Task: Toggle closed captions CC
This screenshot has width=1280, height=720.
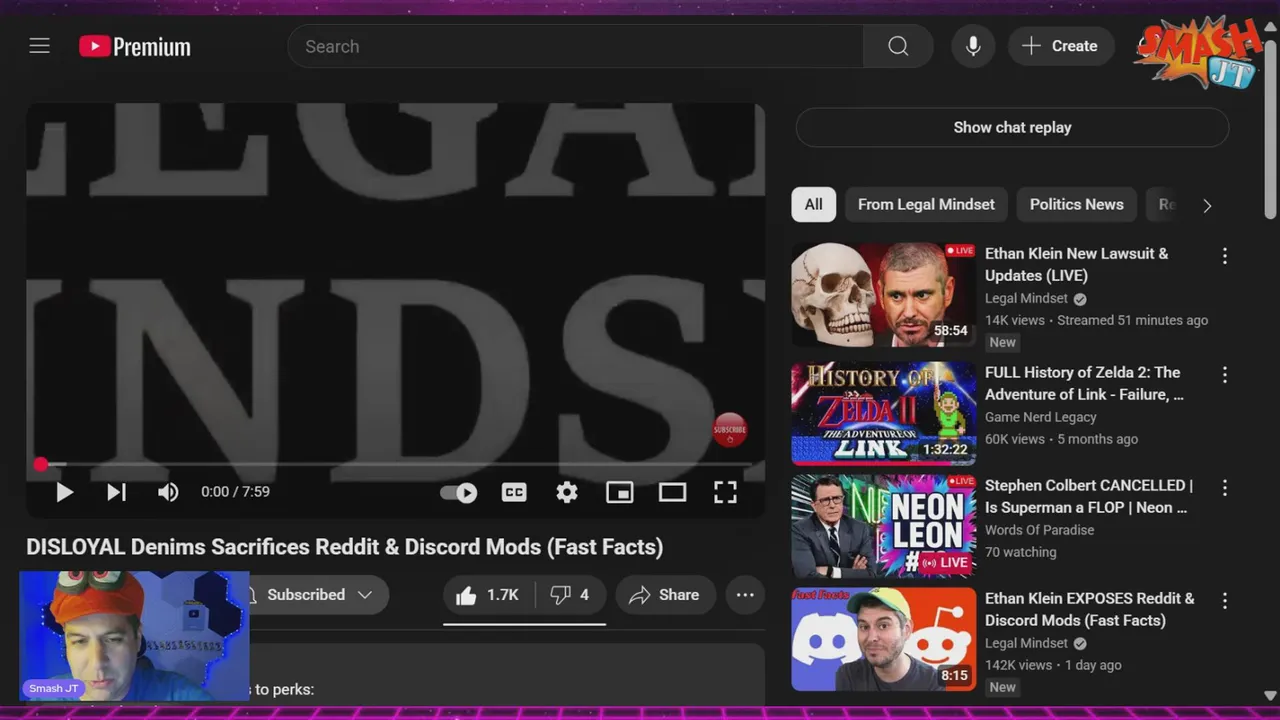Action: coord(514,492)
